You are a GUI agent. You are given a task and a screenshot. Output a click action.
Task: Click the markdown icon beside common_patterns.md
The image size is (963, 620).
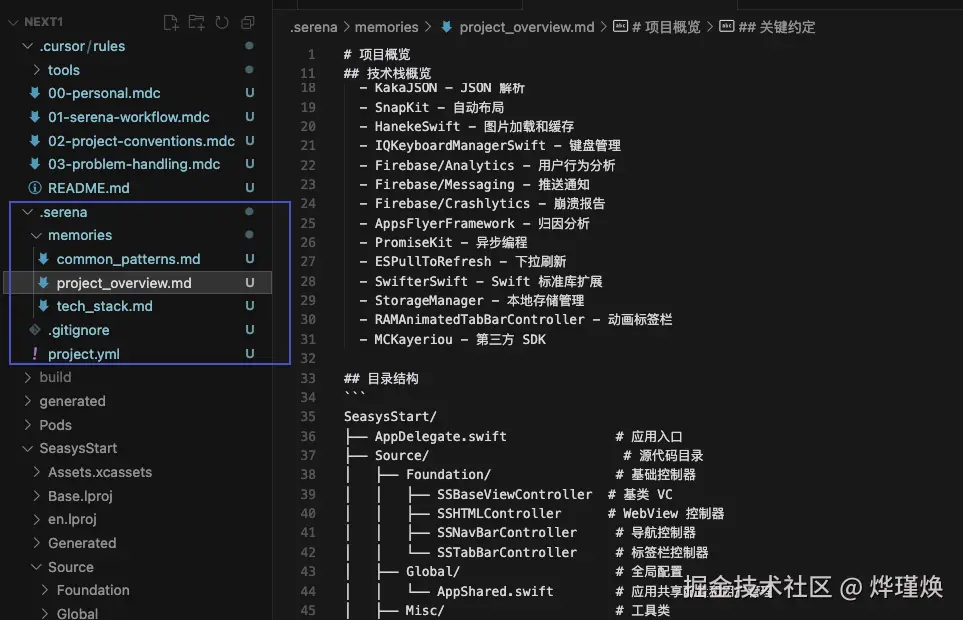(44, 259)
